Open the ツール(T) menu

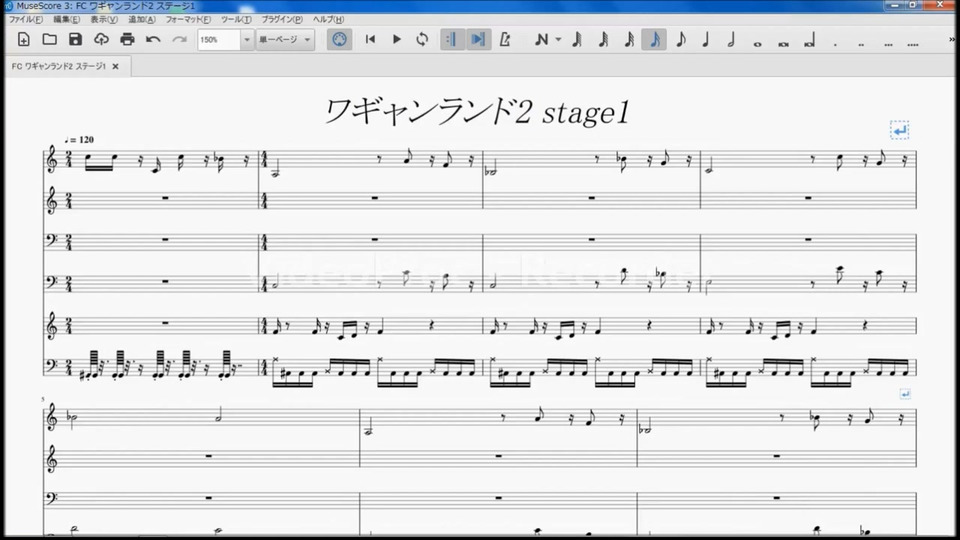click(x=236, y=20)
